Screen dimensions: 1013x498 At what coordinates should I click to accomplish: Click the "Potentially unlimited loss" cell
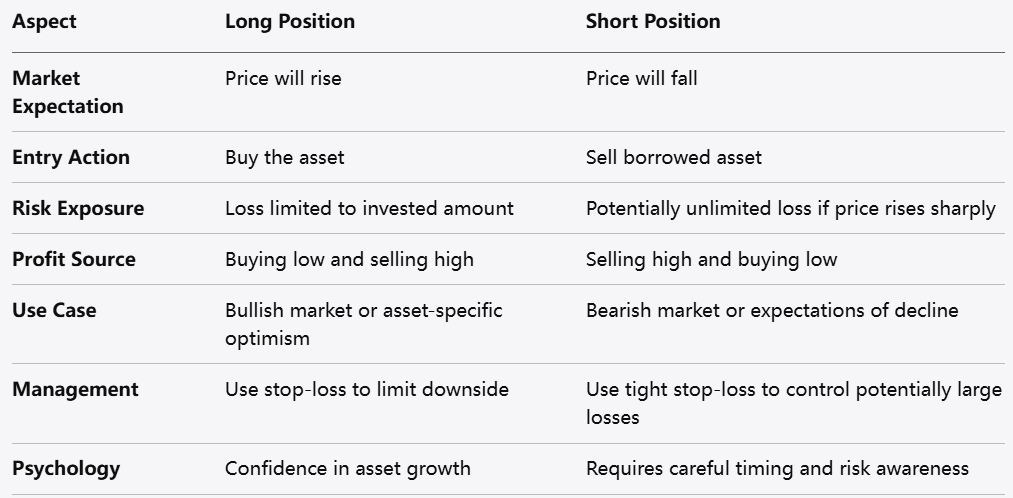790,208
